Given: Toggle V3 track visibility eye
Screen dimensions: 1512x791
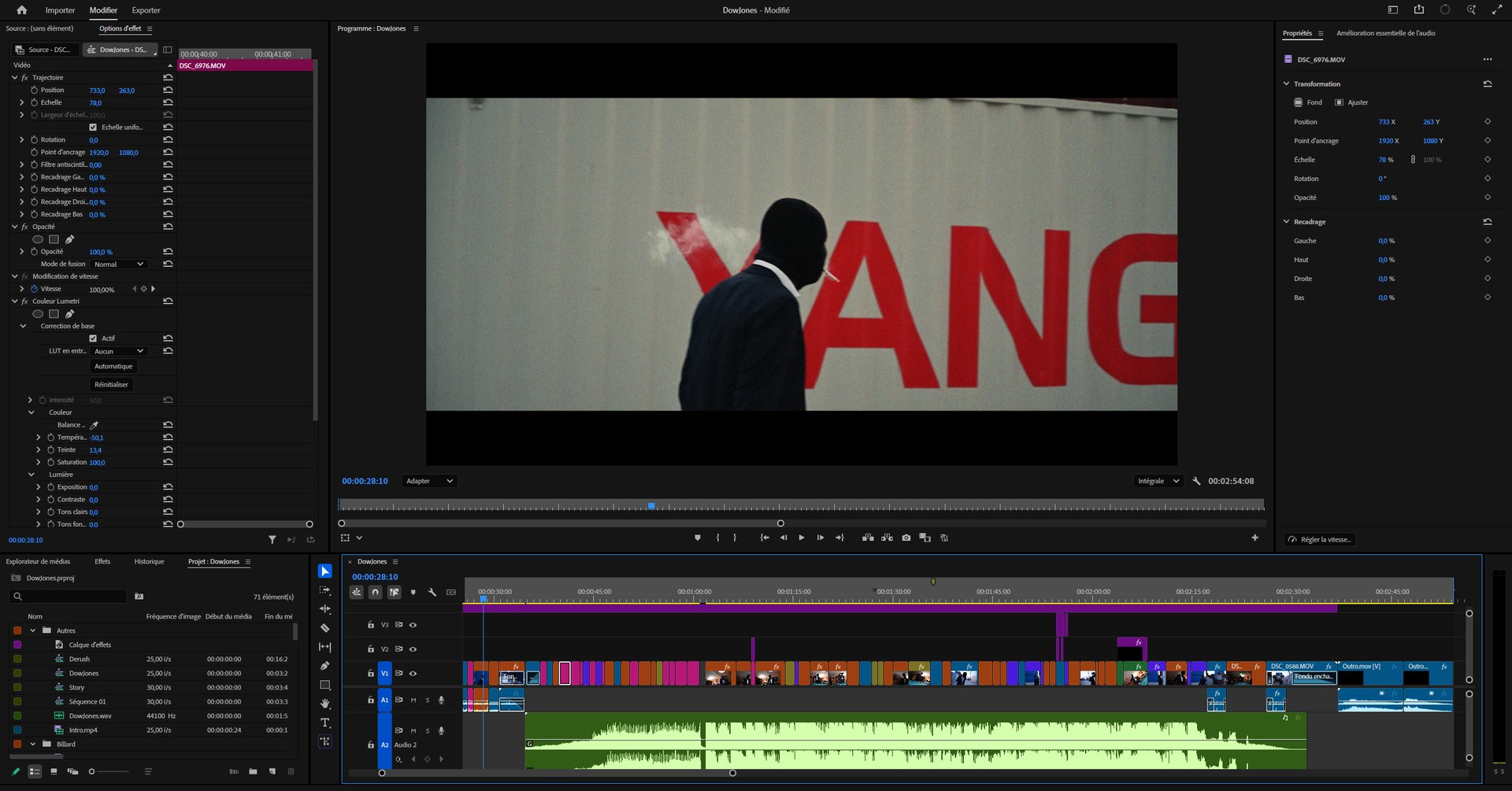Looking at the screenshot, I should 413,625.
